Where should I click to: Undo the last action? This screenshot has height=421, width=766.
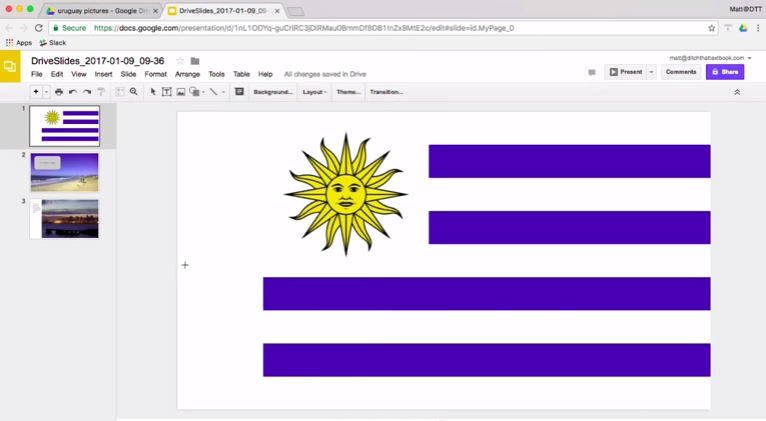pos(73,92)
